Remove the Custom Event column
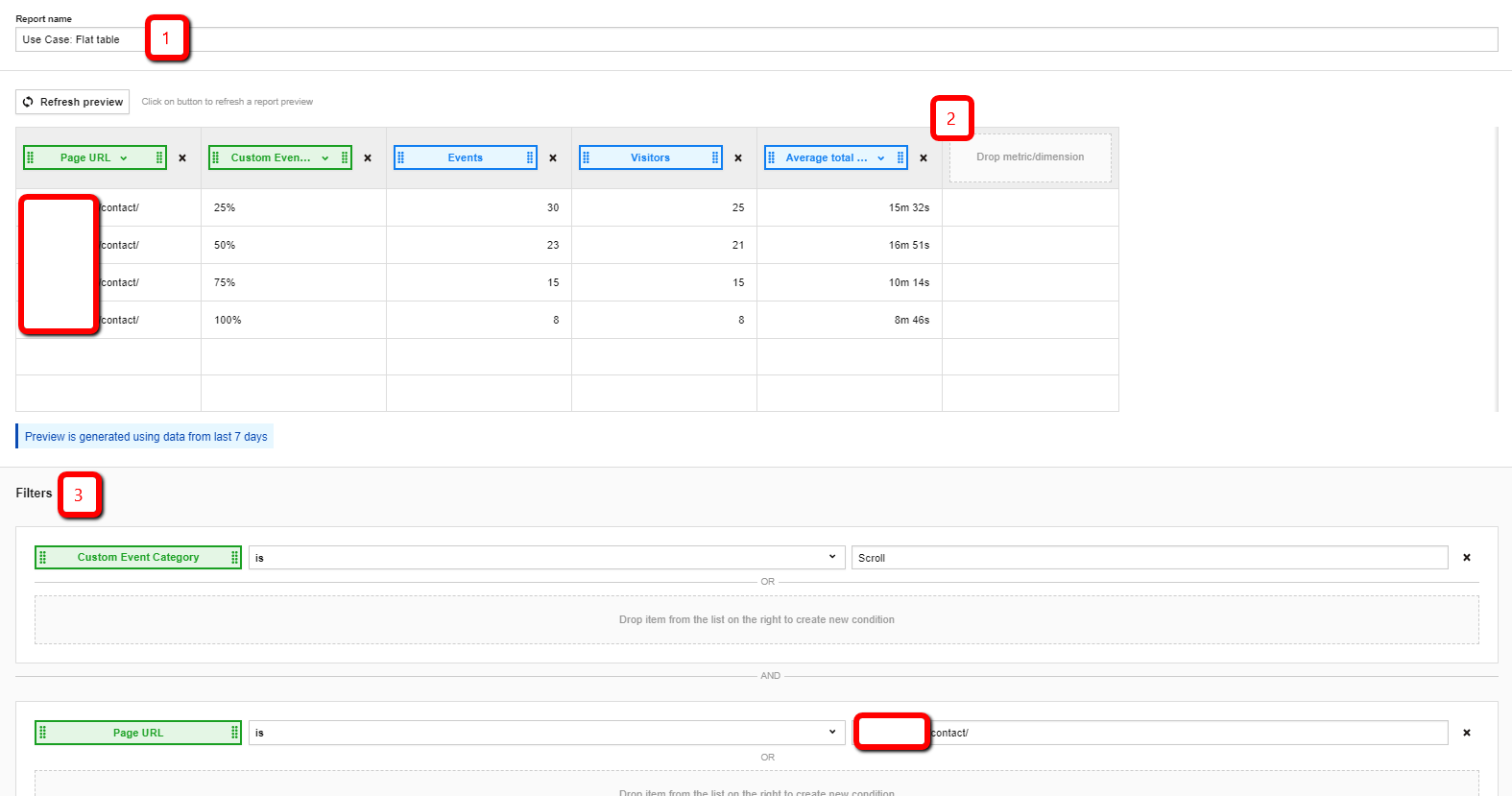The image size is (1512, 796). pyautogui.click(x=368, y=158)
